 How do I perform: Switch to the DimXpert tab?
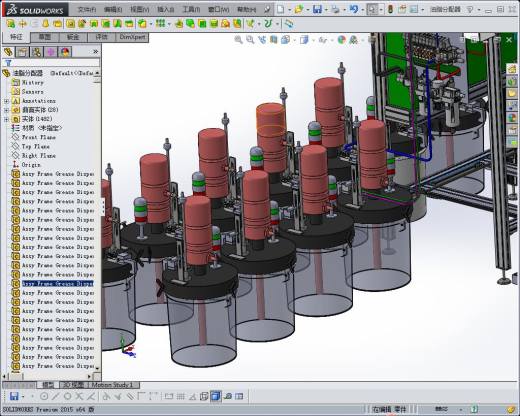click(132, 37)
